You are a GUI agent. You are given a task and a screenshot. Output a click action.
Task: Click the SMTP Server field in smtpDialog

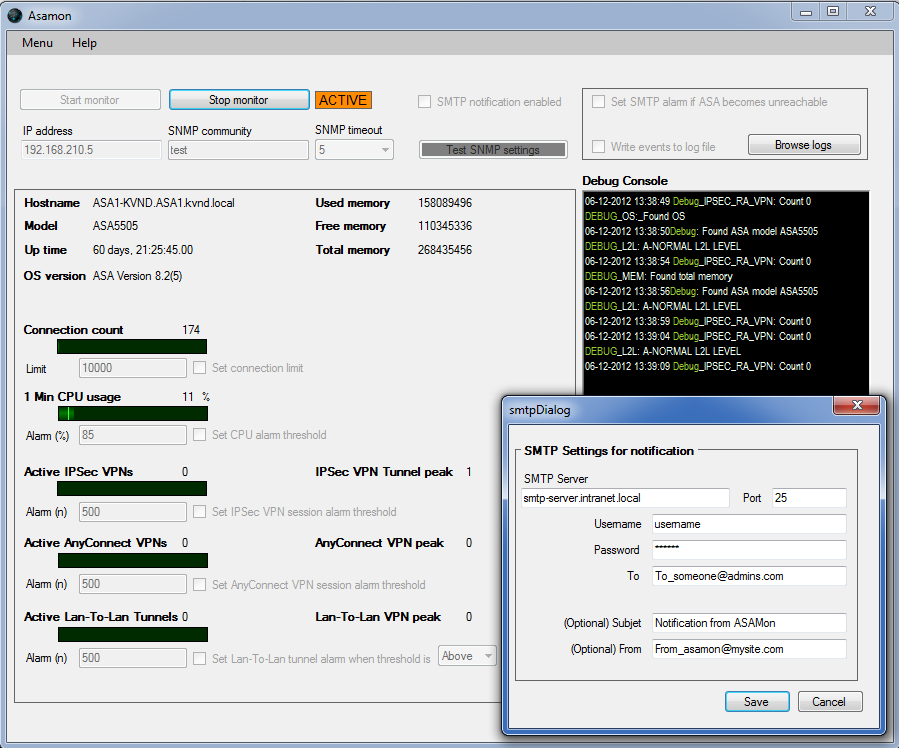coord(625,498)
